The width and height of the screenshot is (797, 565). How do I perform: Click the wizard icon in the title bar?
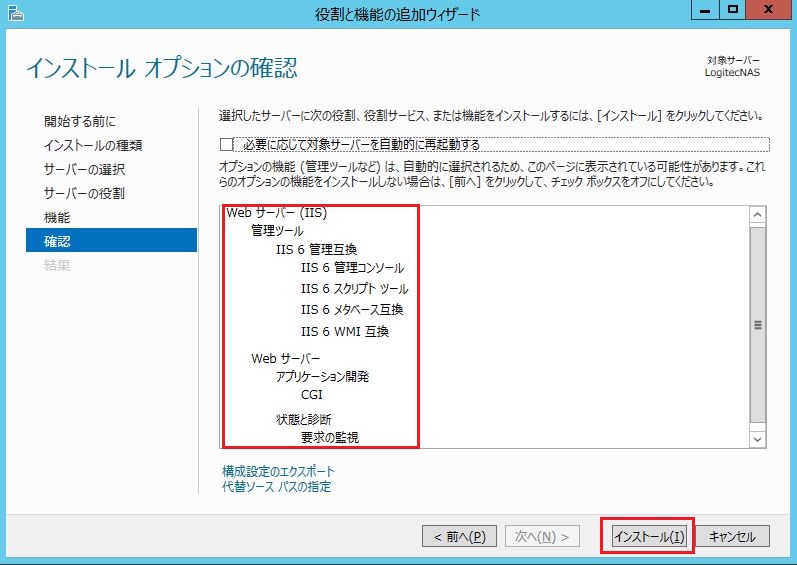click(x=16, y=14)
